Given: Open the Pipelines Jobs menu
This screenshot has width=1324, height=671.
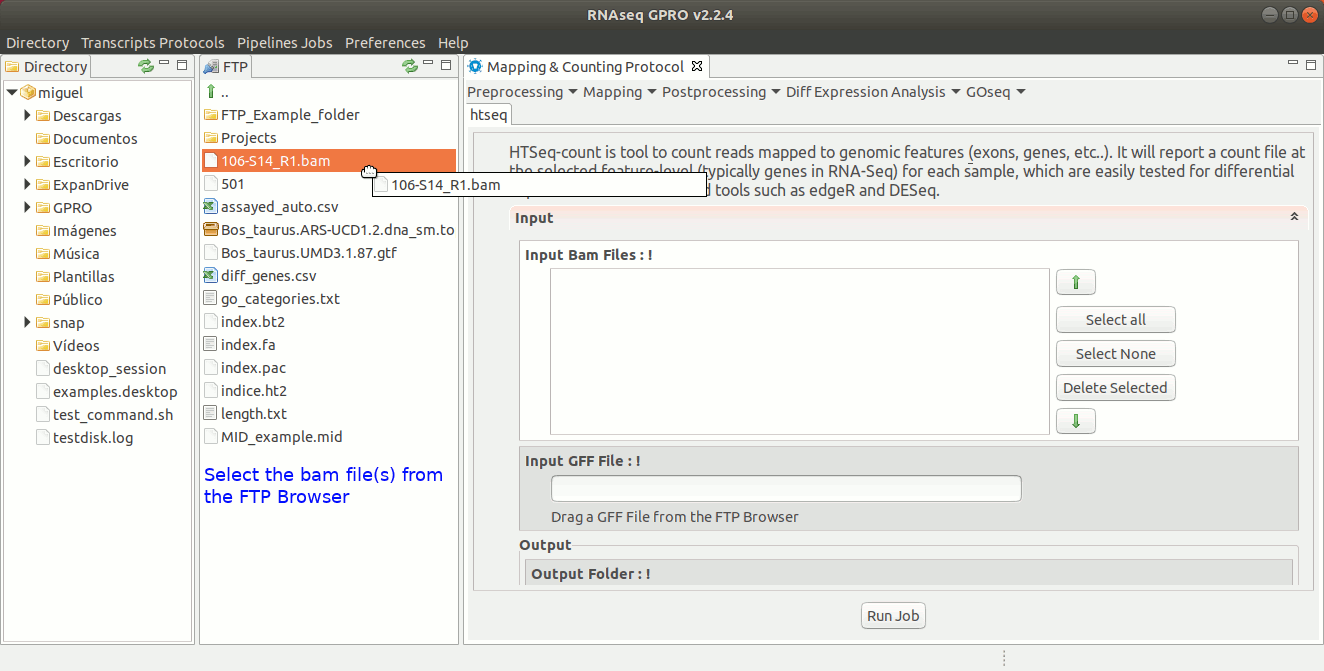Looking at the screenshot, I should tap(284, 43).
